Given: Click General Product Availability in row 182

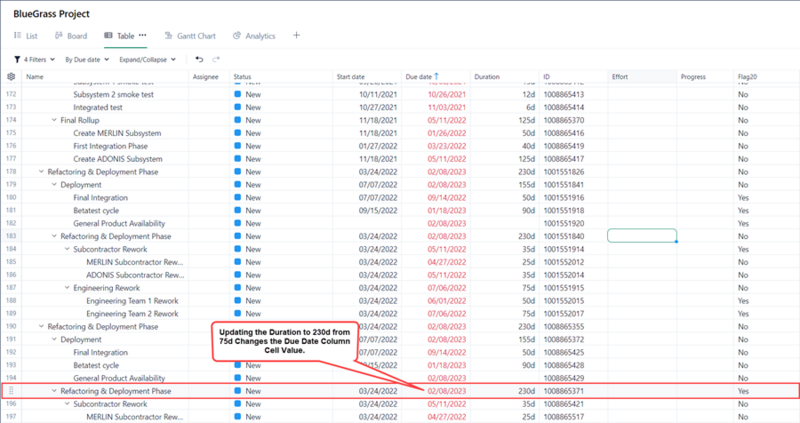Looking at the screenshot, I should tap(119, 223).
